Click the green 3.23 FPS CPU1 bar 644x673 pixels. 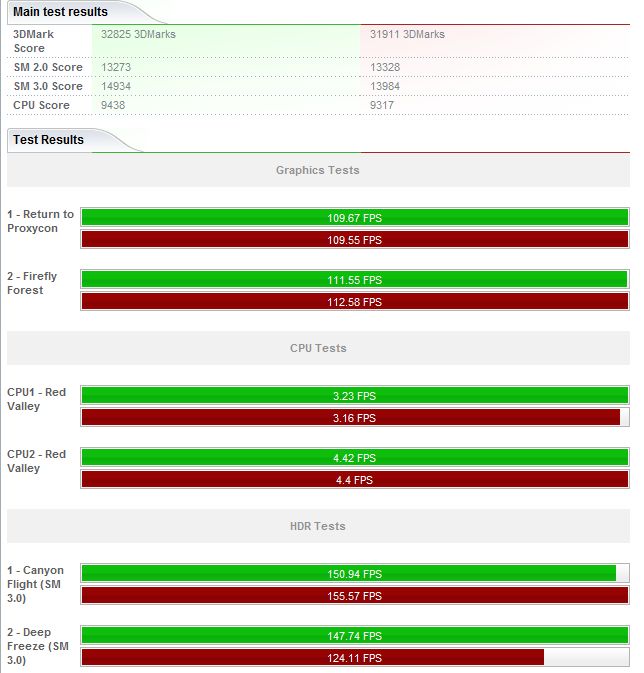[354, 396]
